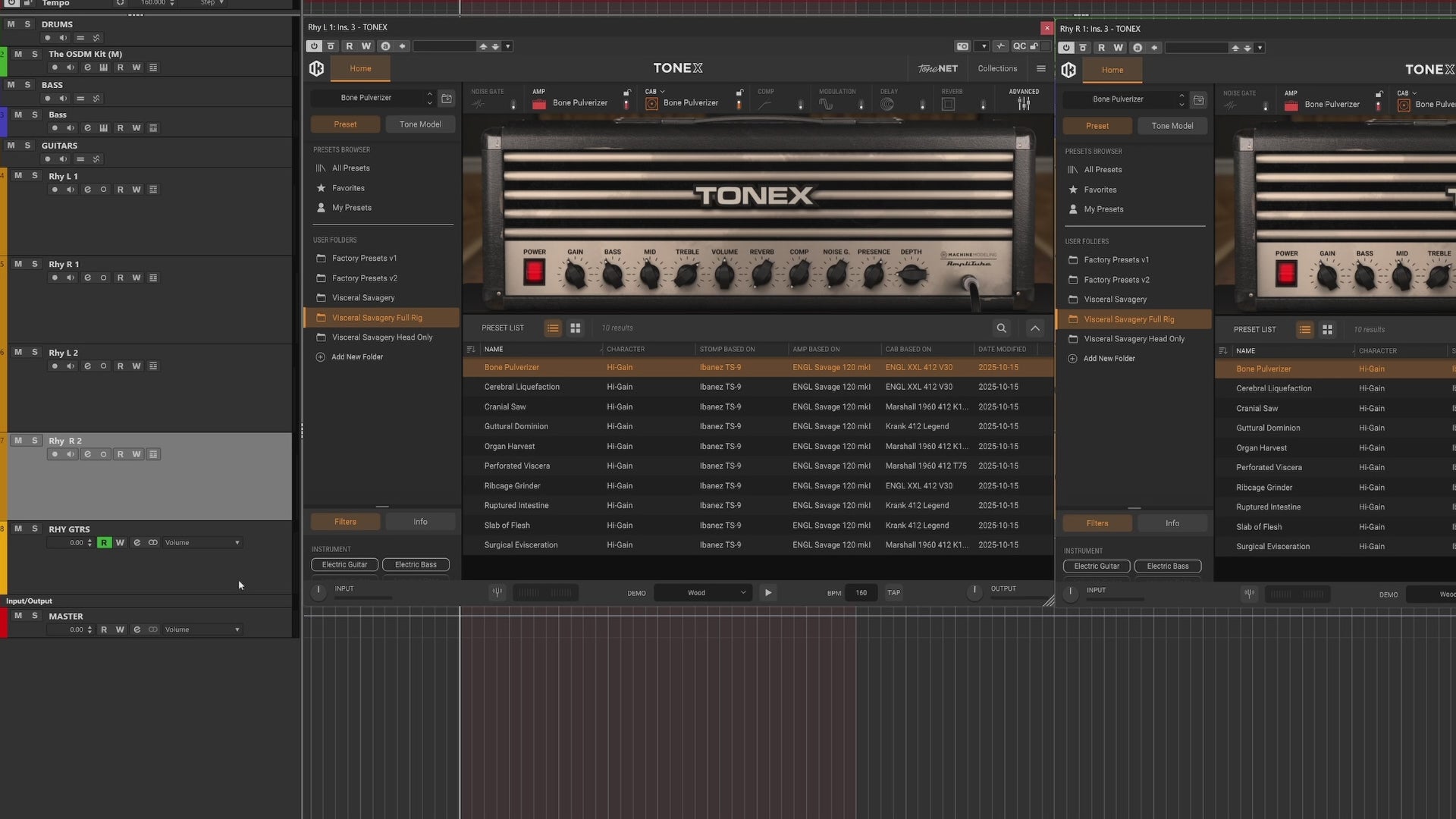This screenshot has width=1456, height=819.
Task: Open the TONEX hamburger menu
Action: [1040, 69]
